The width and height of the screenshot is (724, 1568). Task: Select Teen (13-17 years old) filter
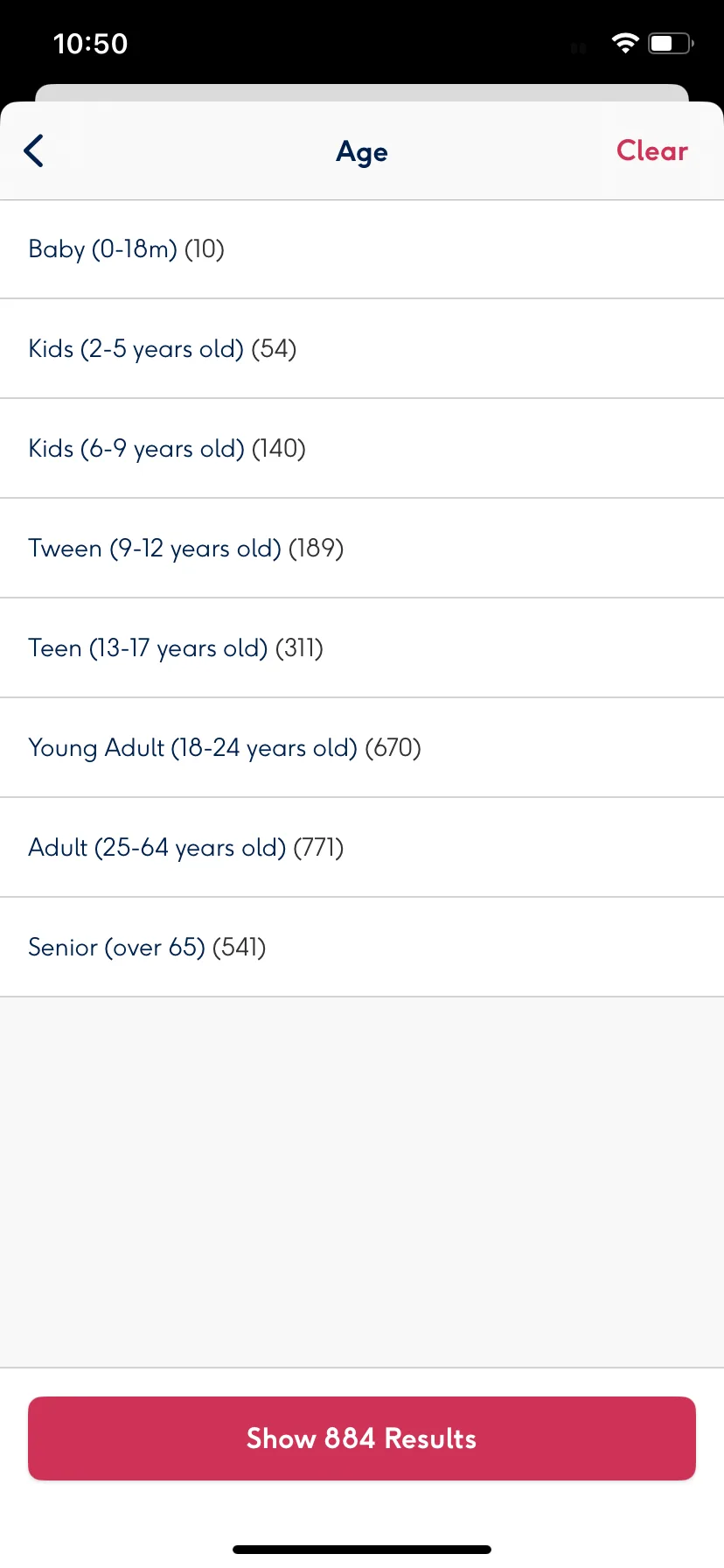pyautogui.click(x=362, y=648)
